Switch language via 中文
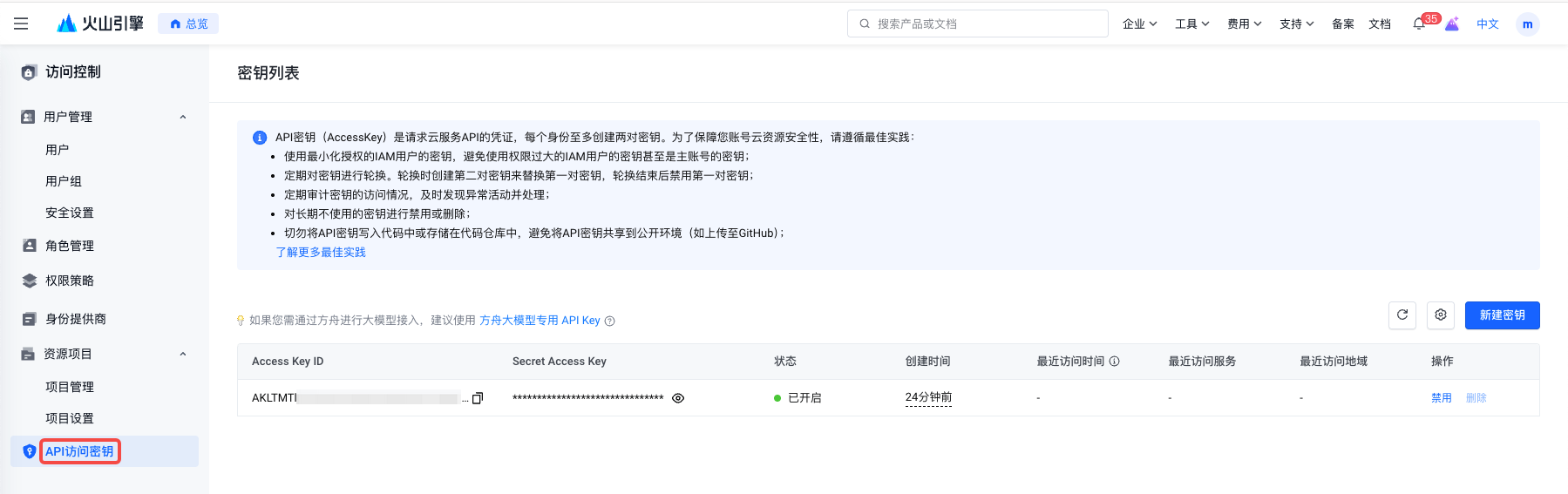 [x=1487, y=24]
